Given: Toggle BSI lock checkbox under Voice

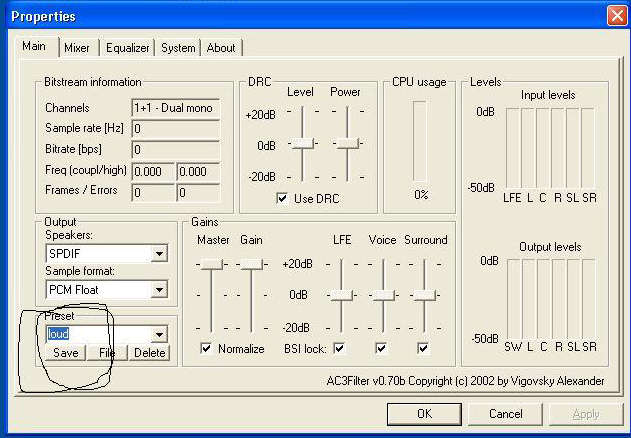Looking at the screenshot, I should pos(382,348).
